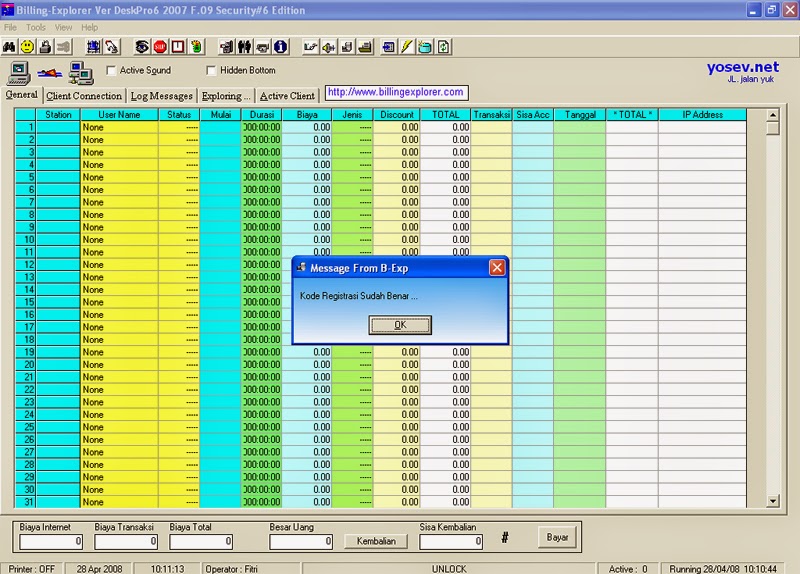Click the padlock toolbar icon
This screenshot has width=800, height=574.
[45, 47]
